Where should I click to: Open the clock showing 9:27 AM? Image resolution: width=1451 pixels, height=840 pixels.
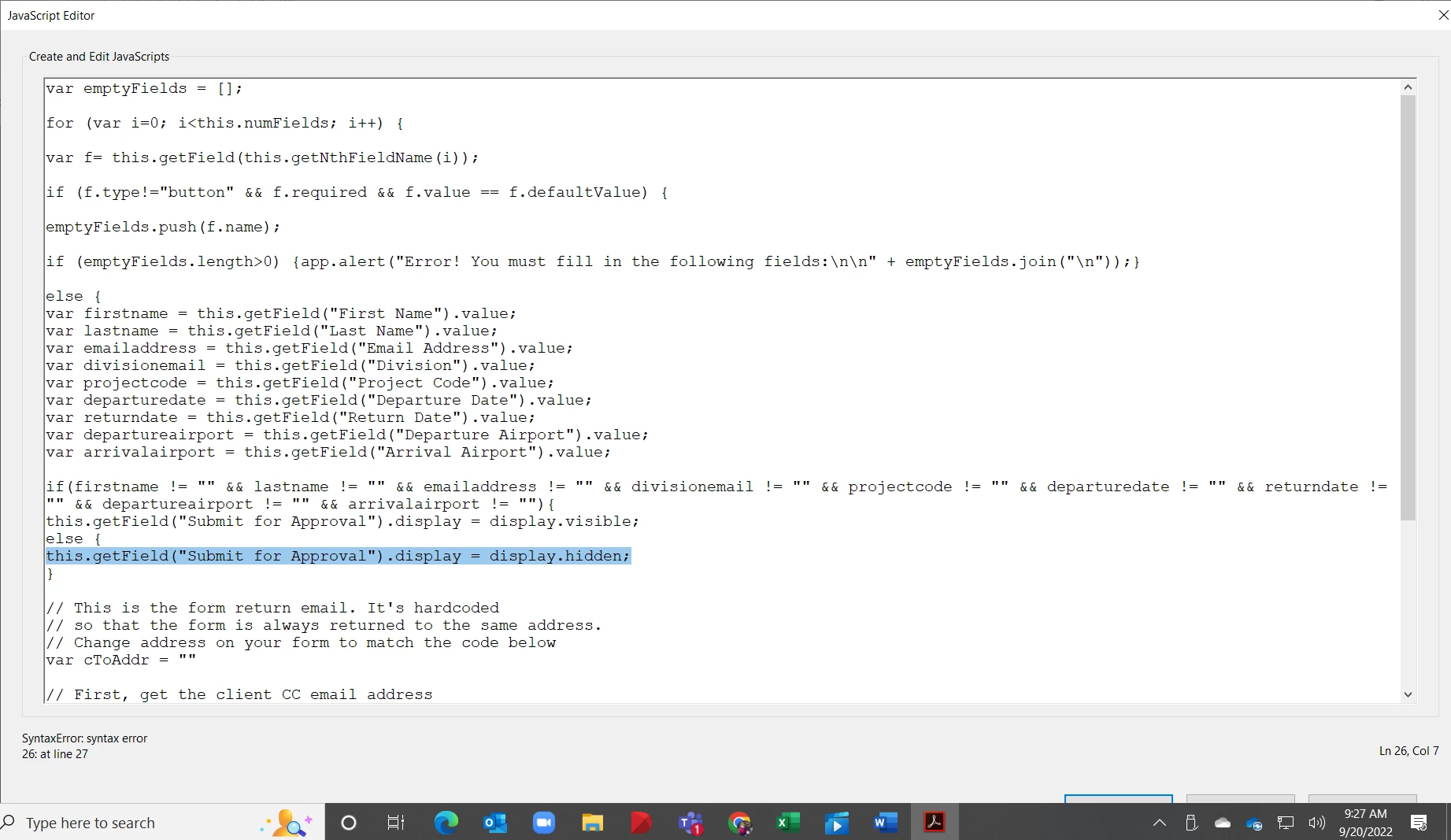(1366, 823)
